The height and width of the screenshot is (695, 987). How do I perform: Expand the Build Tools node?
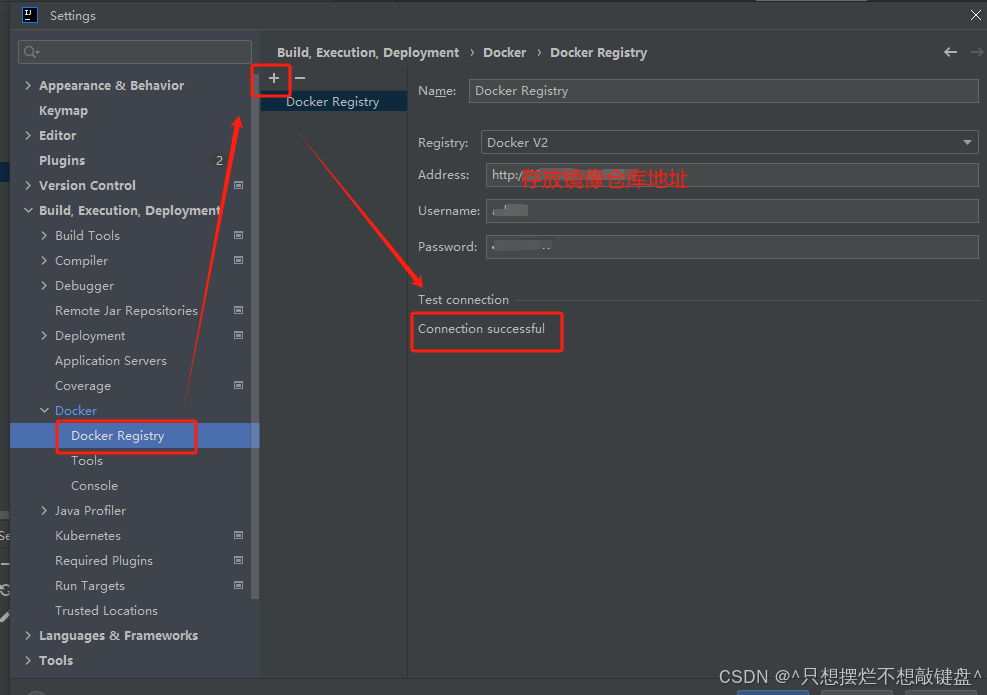point(44,235)
